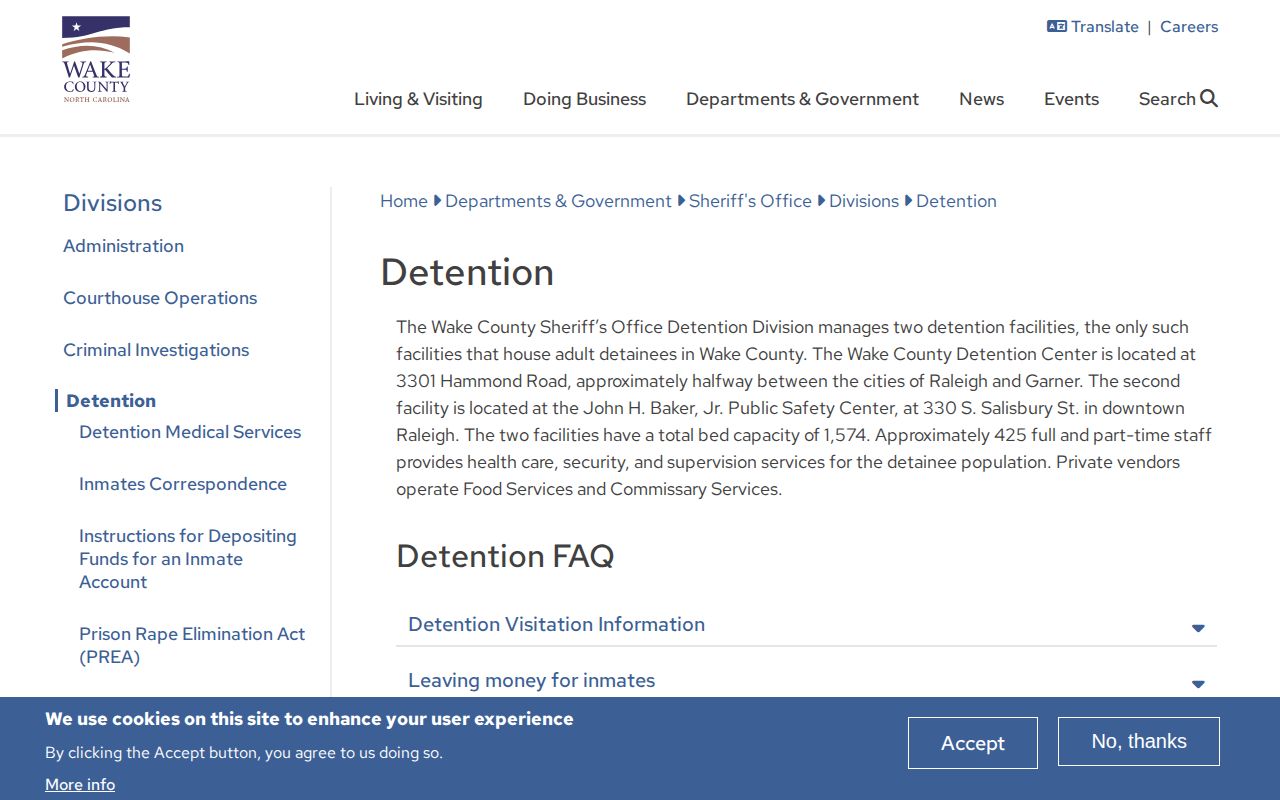
Task: Click the Detention page title heading
Action: [467, 272]
